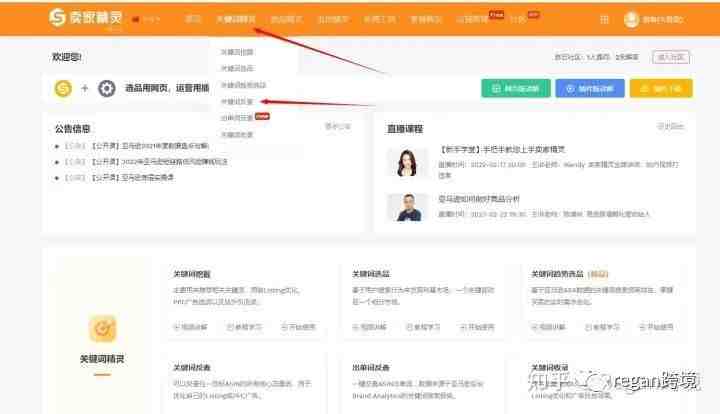Open the announcement starting 2022年亚马逊
Image resolution: width=720 pixels, height=414 pixels.
point(160,162)
